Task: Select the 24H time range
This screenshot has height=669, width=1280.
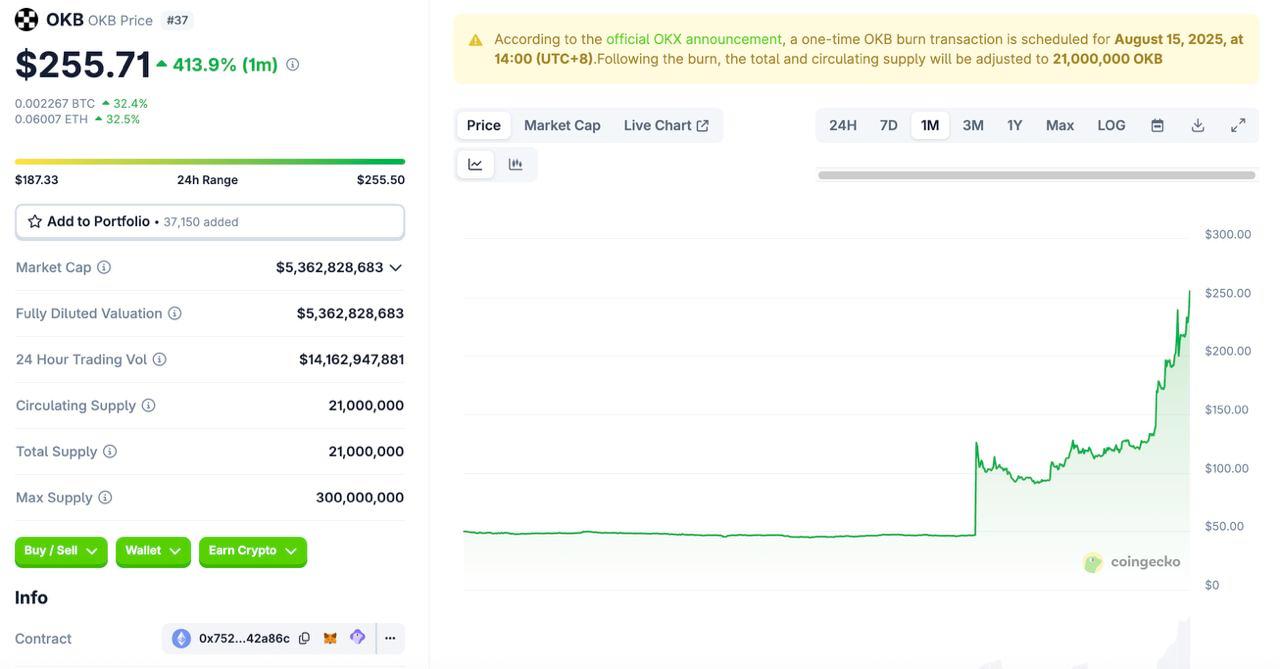Action: coord(842,126)
